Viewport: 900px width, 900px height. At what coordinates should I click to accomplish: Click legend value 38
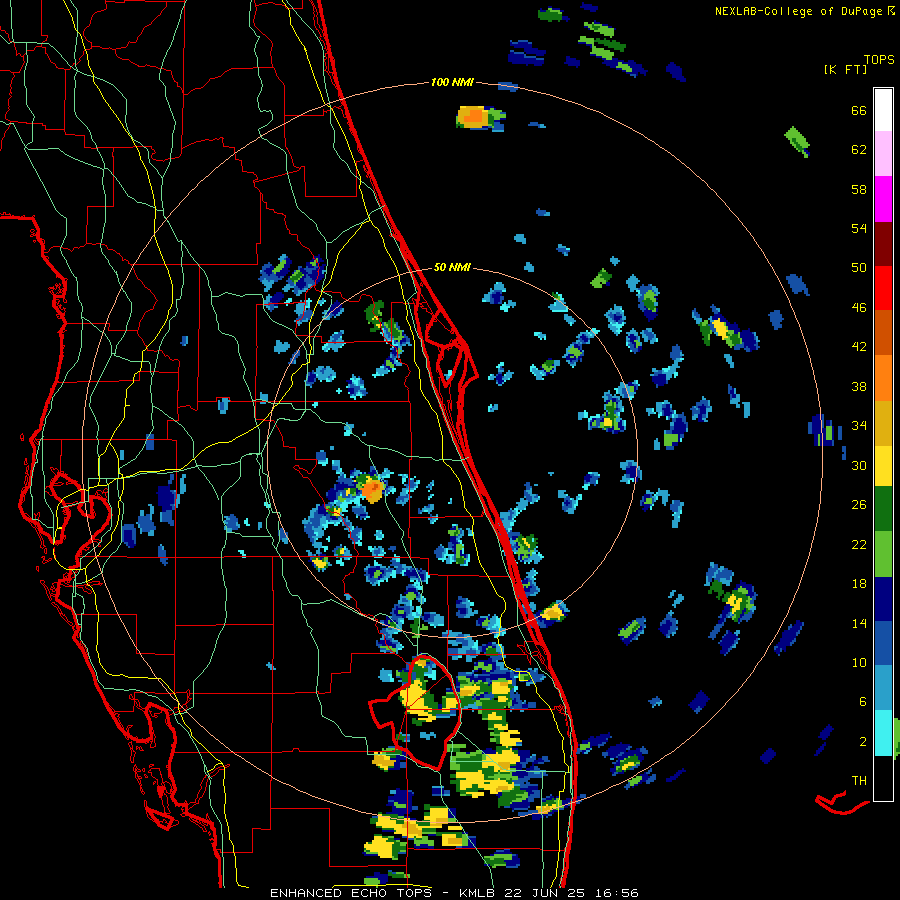pyautogui.click(x=859, y=386)
